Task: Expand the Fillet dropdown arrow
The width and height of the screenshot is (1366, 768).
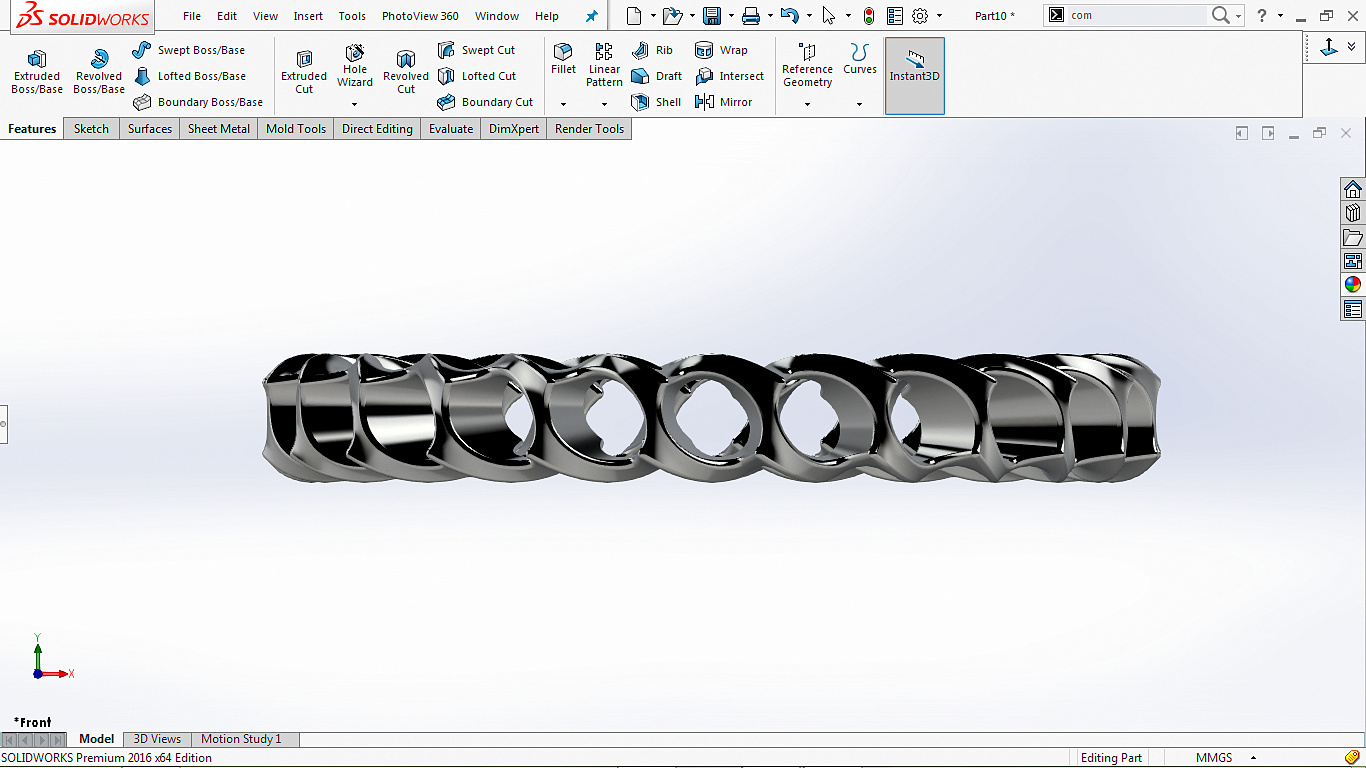Action: click(563, 104)
